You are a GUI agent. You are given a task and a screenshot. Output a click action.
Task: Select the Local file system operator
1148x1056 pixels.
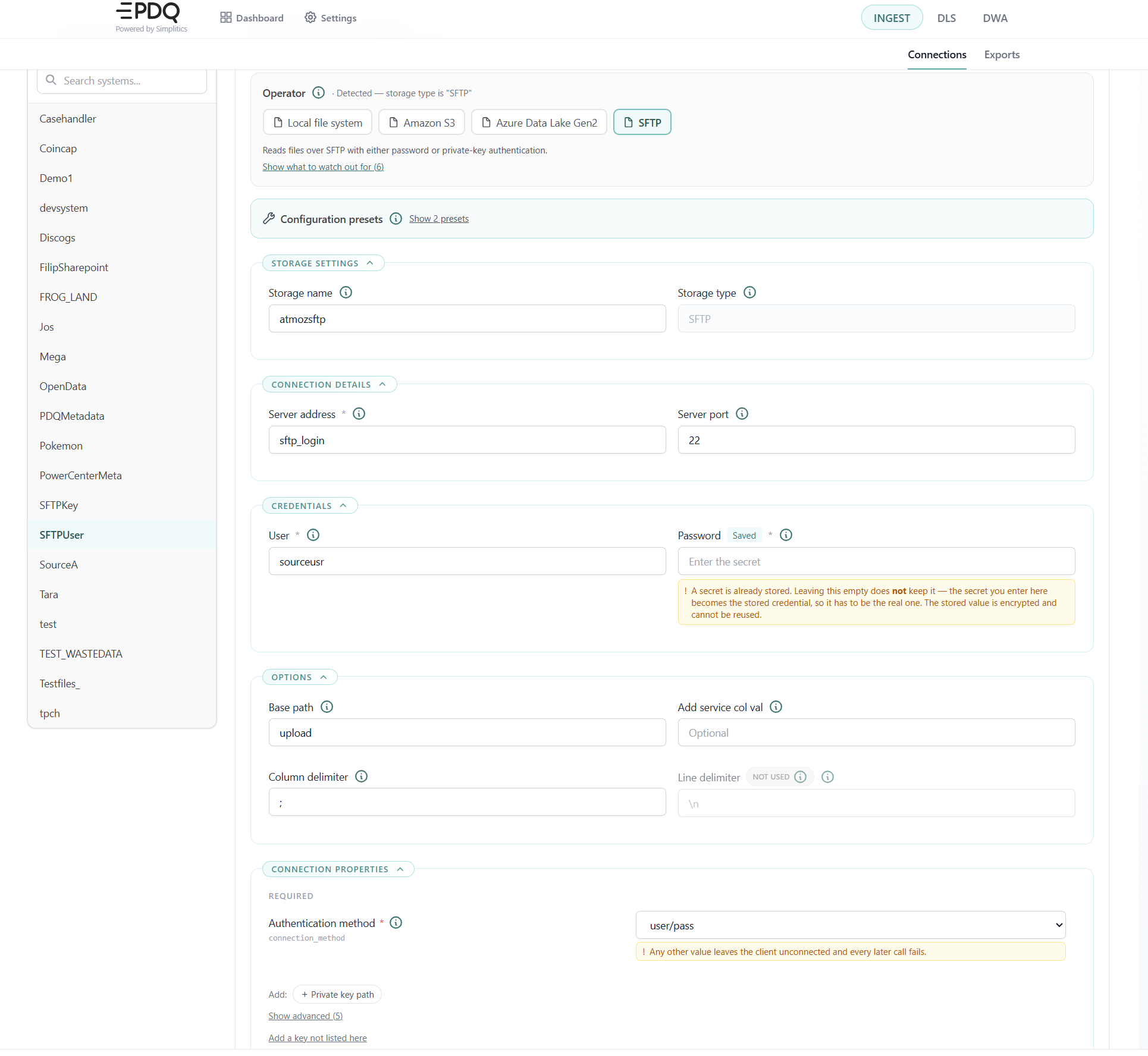[x=318, y=122]
